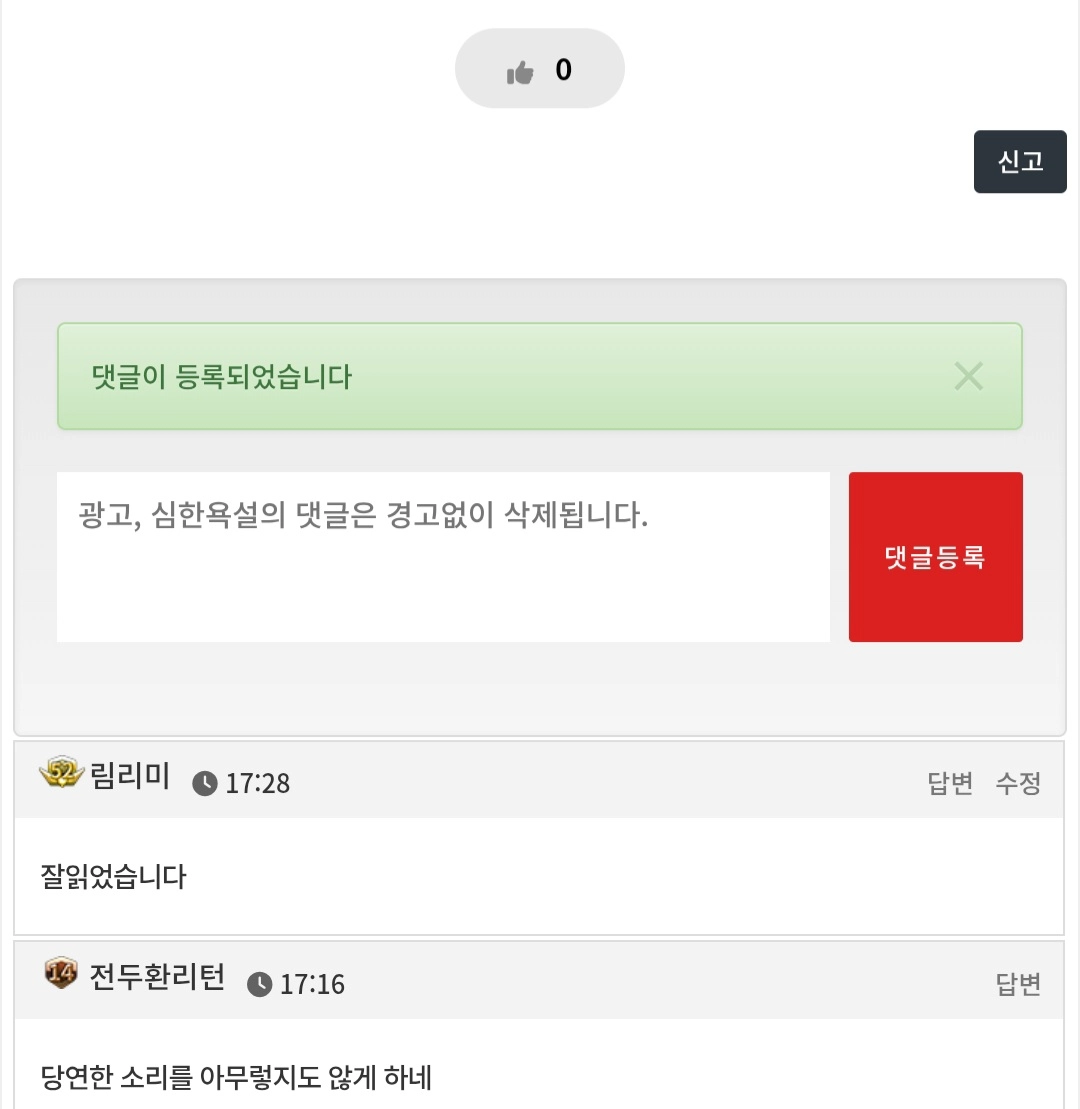Select the comment starting with 당연한 소리를
The image size is (1080, 1109).
click(x=236, y=1078)
